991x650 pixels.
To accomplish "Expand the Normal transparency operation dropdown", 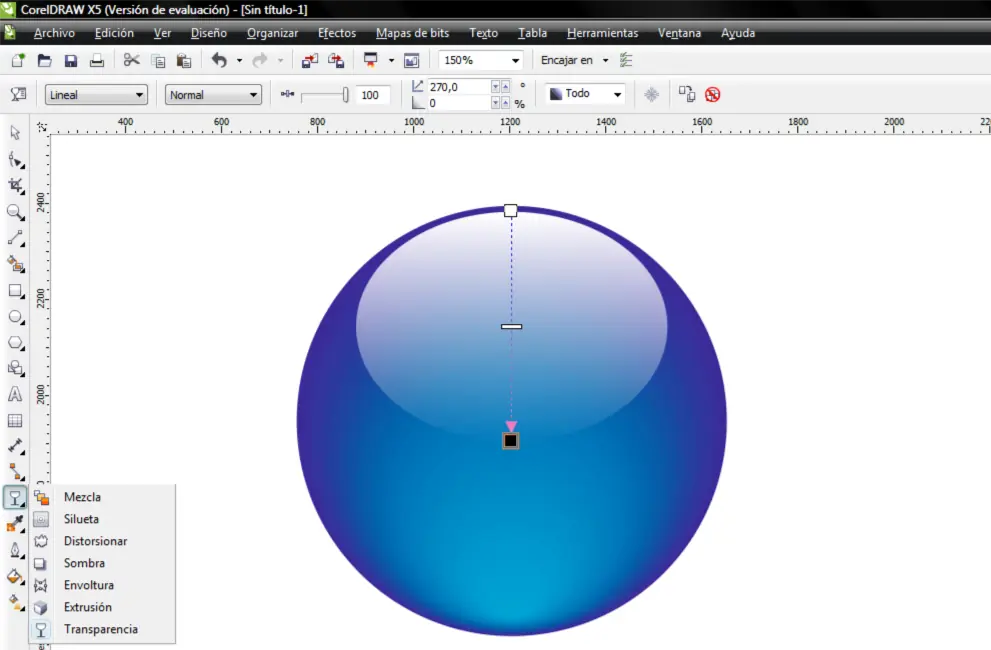I will point(213,95).
